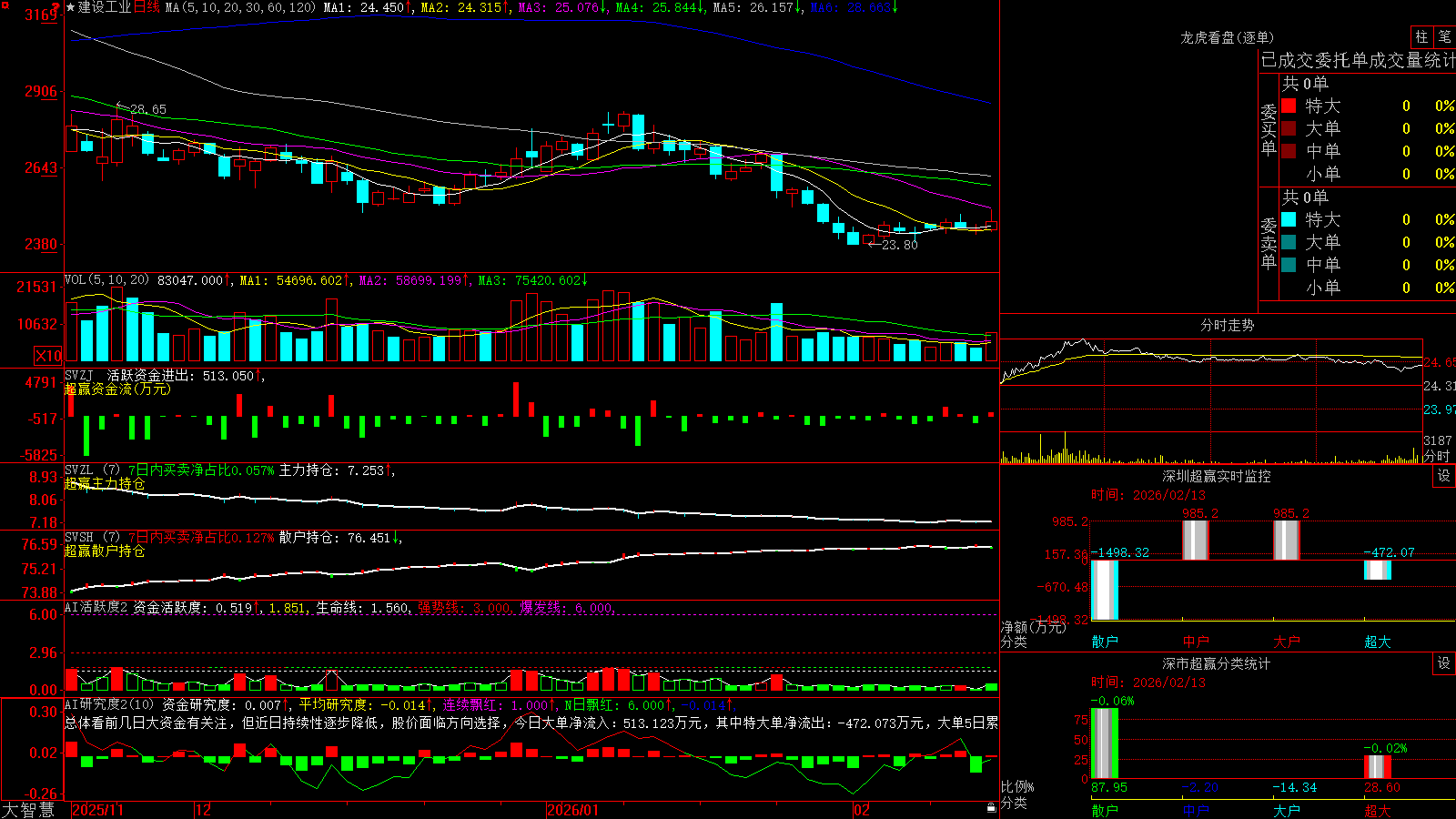Click the 2025/11 date marker on timeline
This screenshot has width=1456, height=819.
pyautogui.click(x=97, y=810)
